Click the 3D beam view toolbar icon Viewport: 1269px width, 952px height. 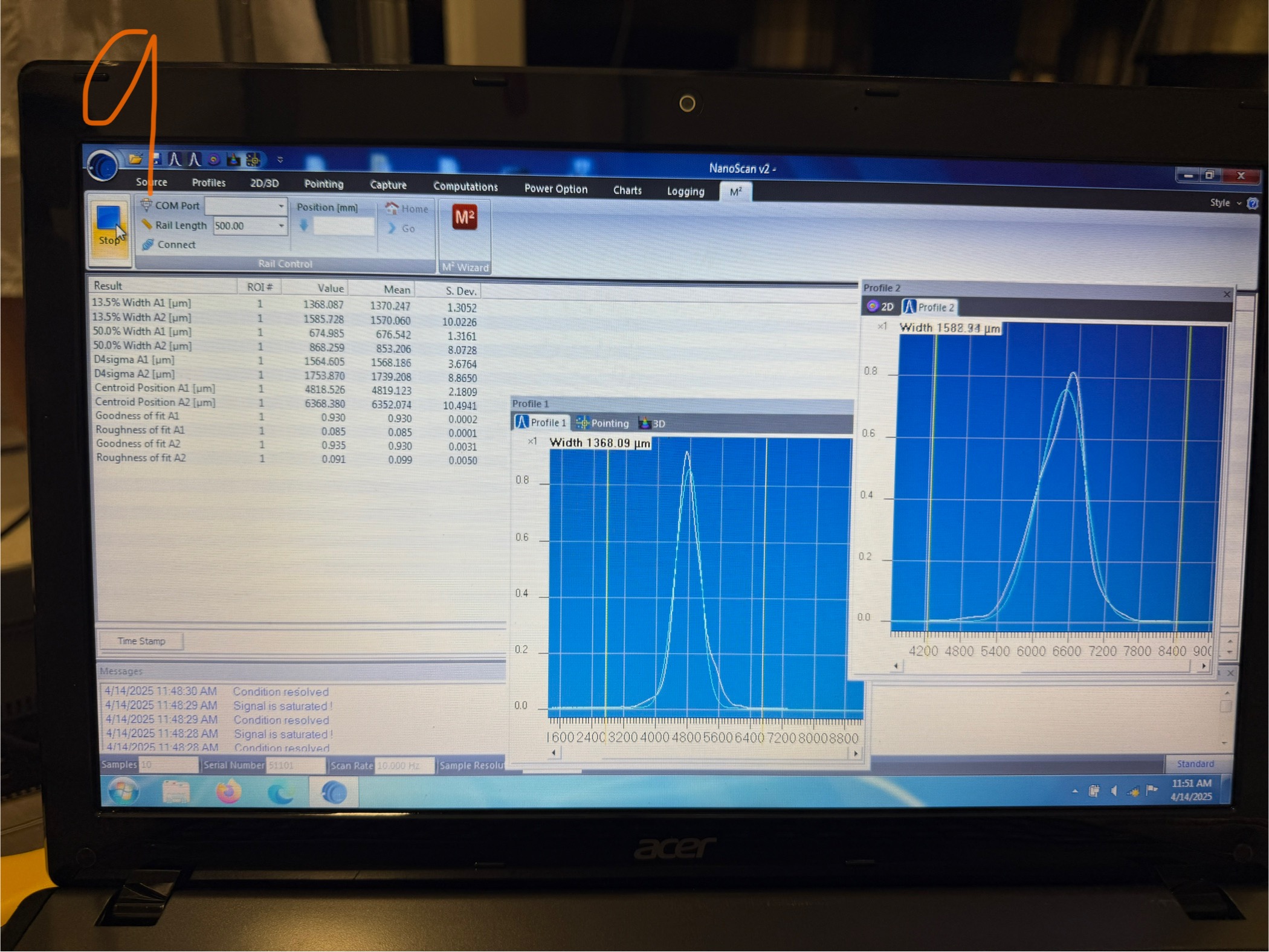[x=233, y=159]
